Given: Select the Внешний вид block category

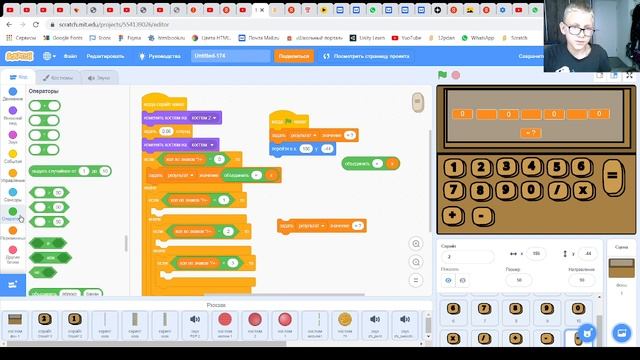Looking at the screenshot, I should (x=13, y=115).
